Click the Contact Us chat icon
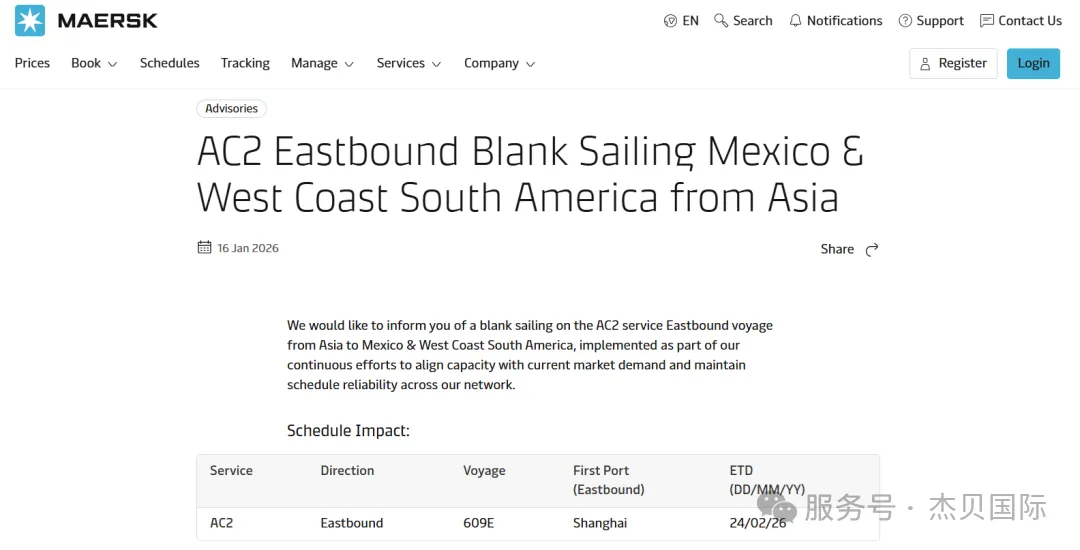The width and height of the screenshot is (1080, 550). point(987,21)
